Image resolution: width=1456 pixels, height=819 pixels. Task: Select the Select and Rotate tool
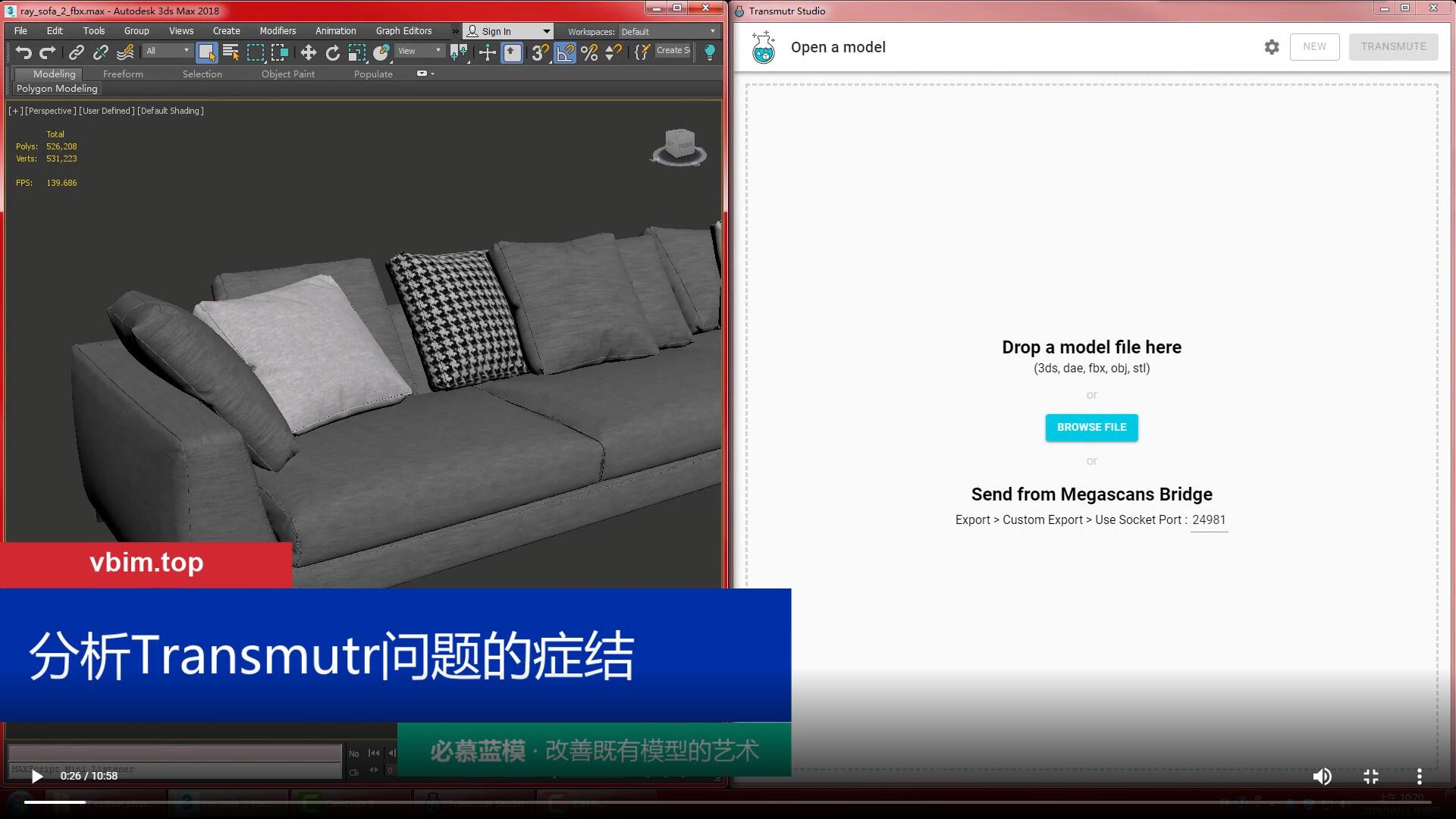tap(332, 52)
